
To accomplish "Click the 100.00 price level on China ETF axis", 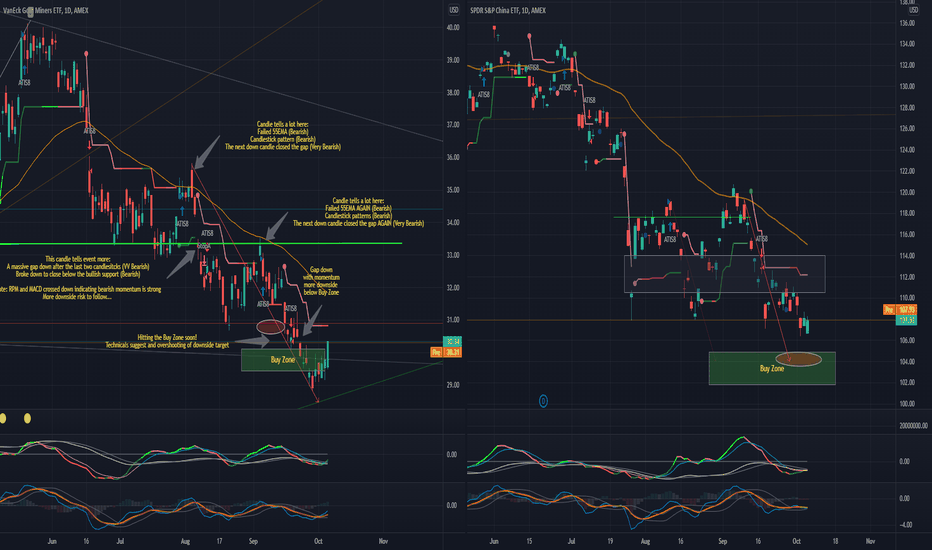I will 907,404.
